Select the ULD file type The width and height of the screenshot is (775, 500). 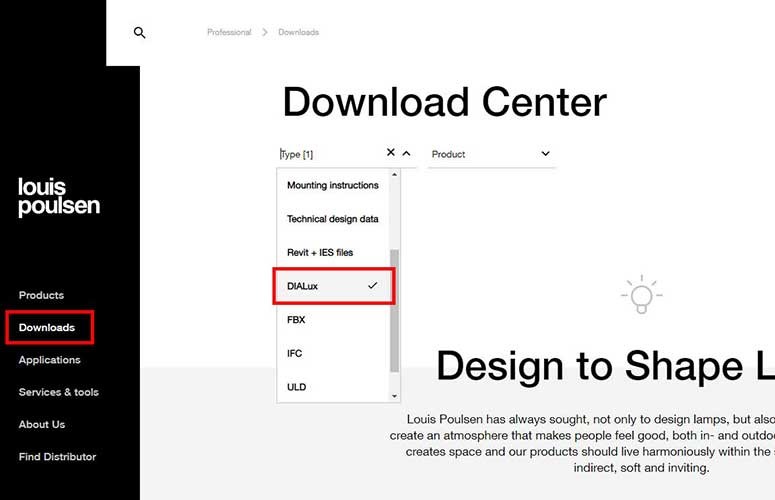295,386
